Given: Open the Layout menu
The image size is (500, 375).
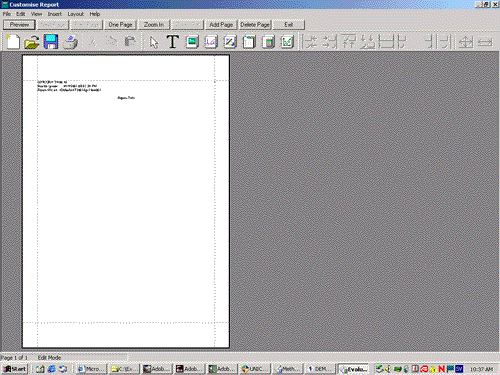Looking at the screenshot, I should tap(76, 14).
